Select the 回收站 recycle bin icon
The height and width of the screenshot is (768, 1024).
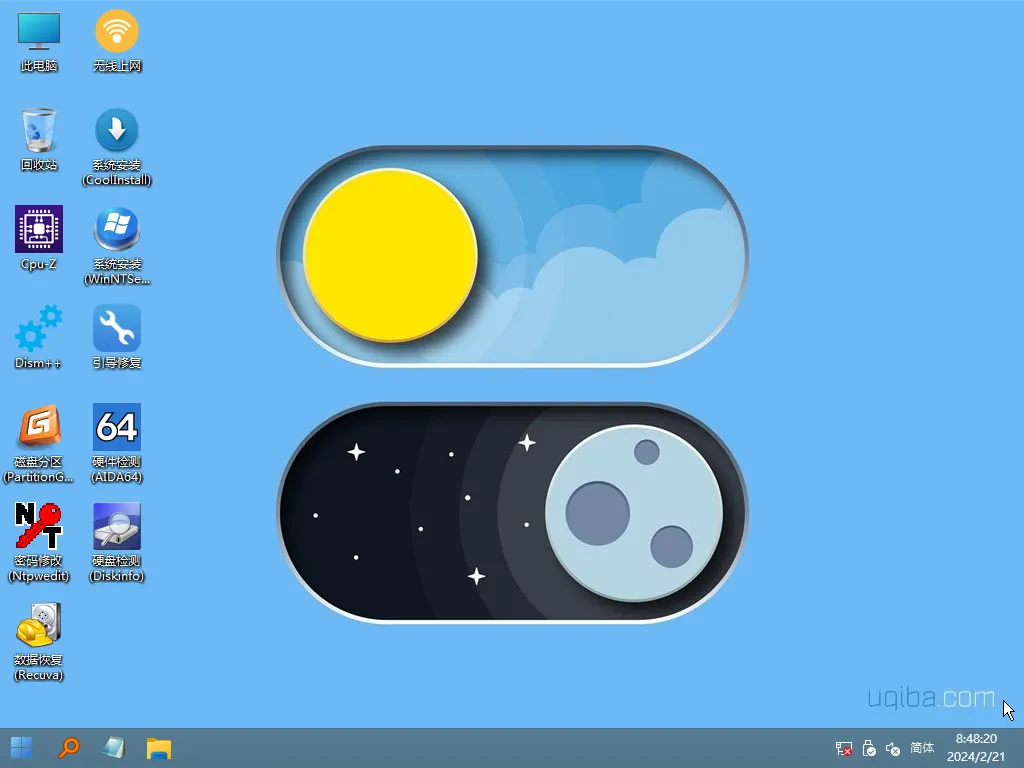pos(39,140)
